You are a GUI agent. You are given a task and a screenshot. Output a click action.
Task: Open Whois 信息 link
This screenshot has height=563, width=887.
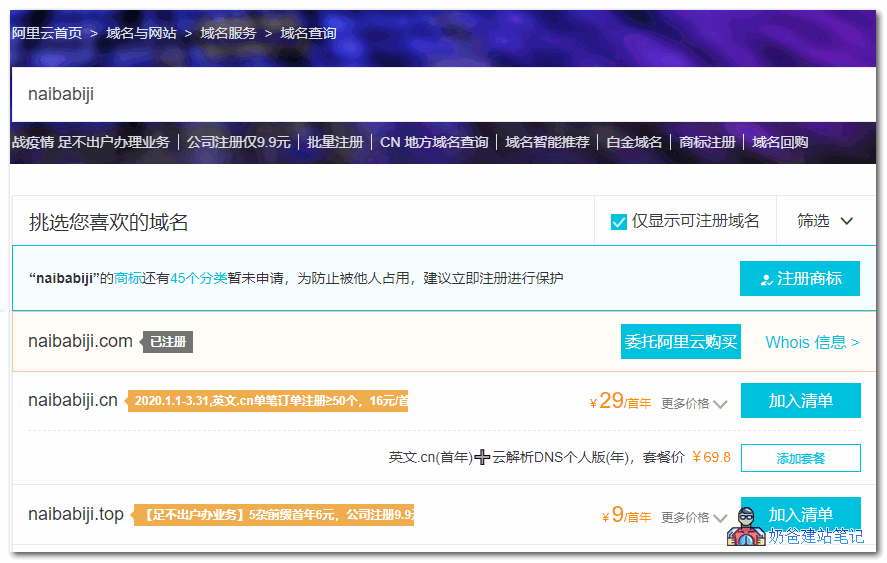[x=812, y=342]
